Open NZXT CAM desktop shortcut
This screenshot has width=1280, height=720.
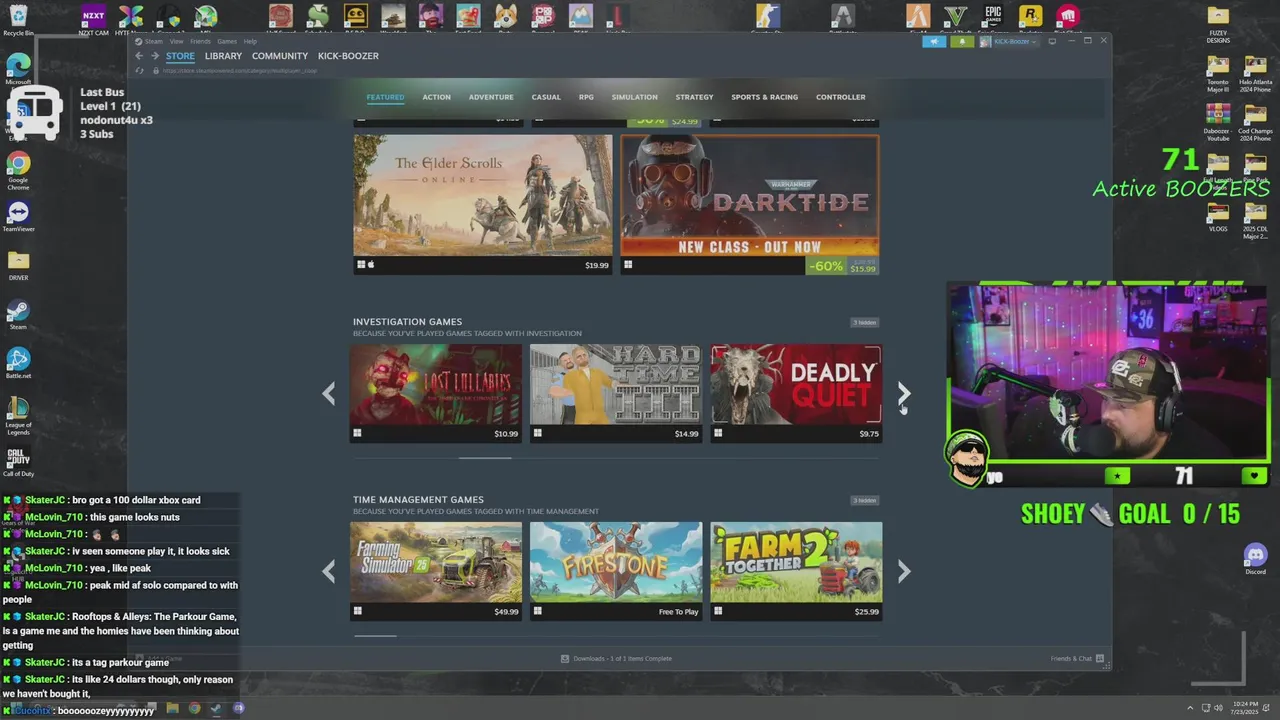pyautogui.click(x=93, y=20)
